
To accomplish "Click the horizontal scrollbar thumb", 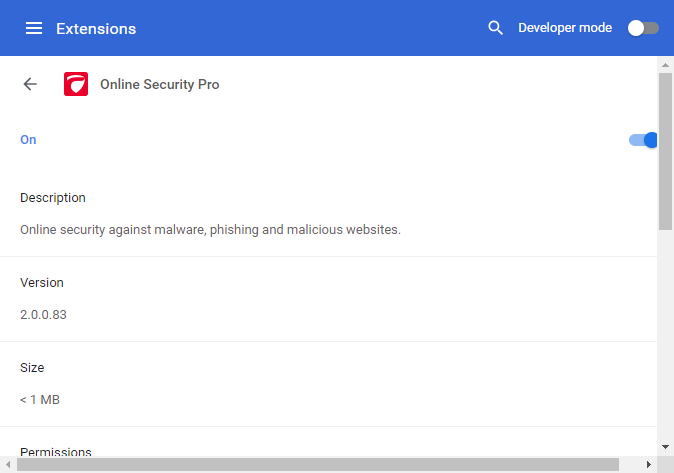I will point(318,464).
